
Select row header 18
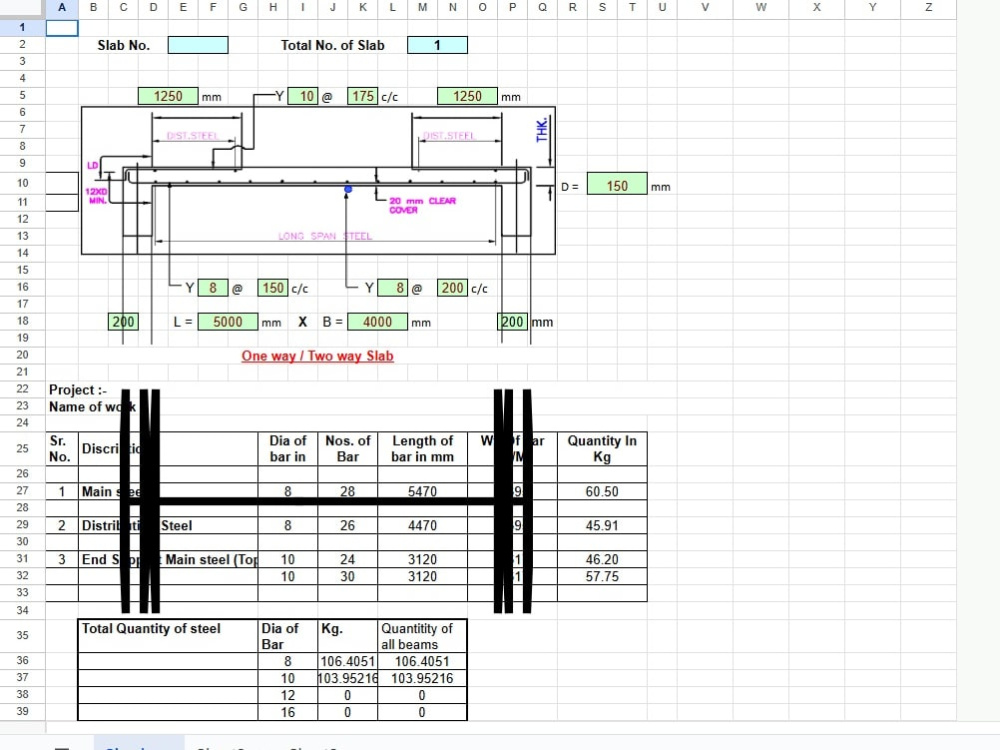click(x=22, y=321)
